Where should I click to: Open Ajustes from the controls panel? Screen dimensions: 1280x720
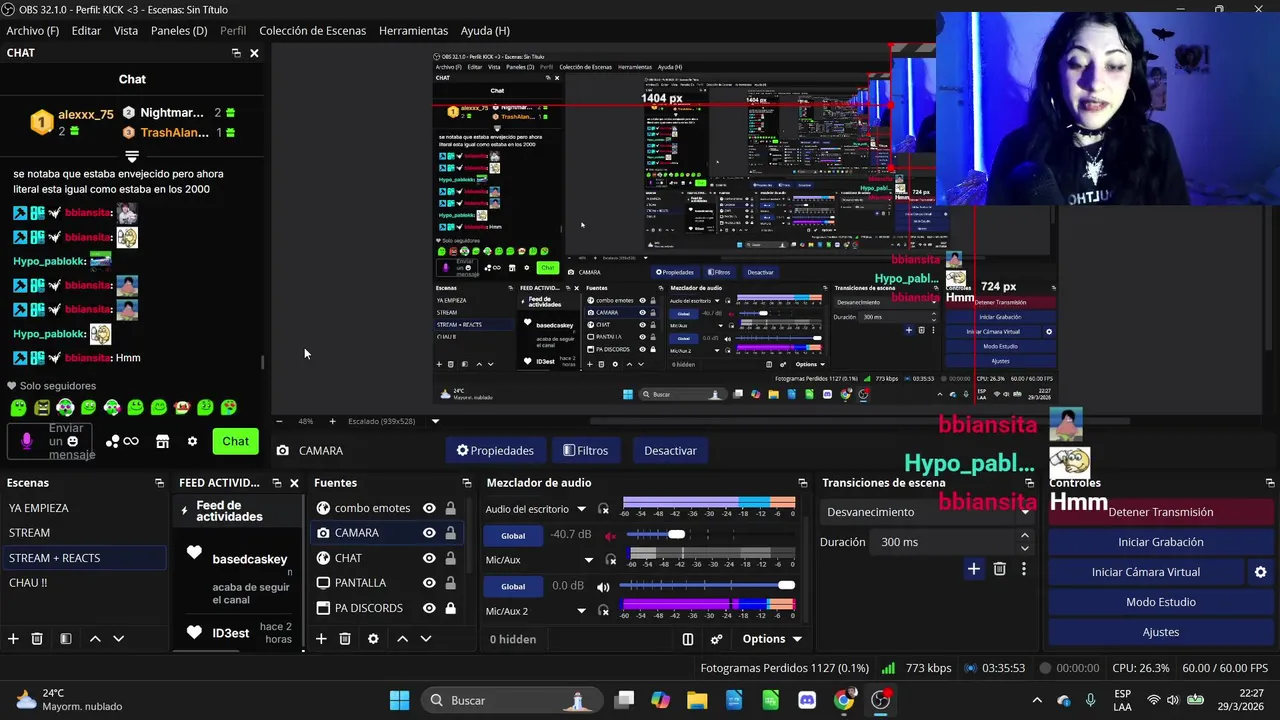1161,632
